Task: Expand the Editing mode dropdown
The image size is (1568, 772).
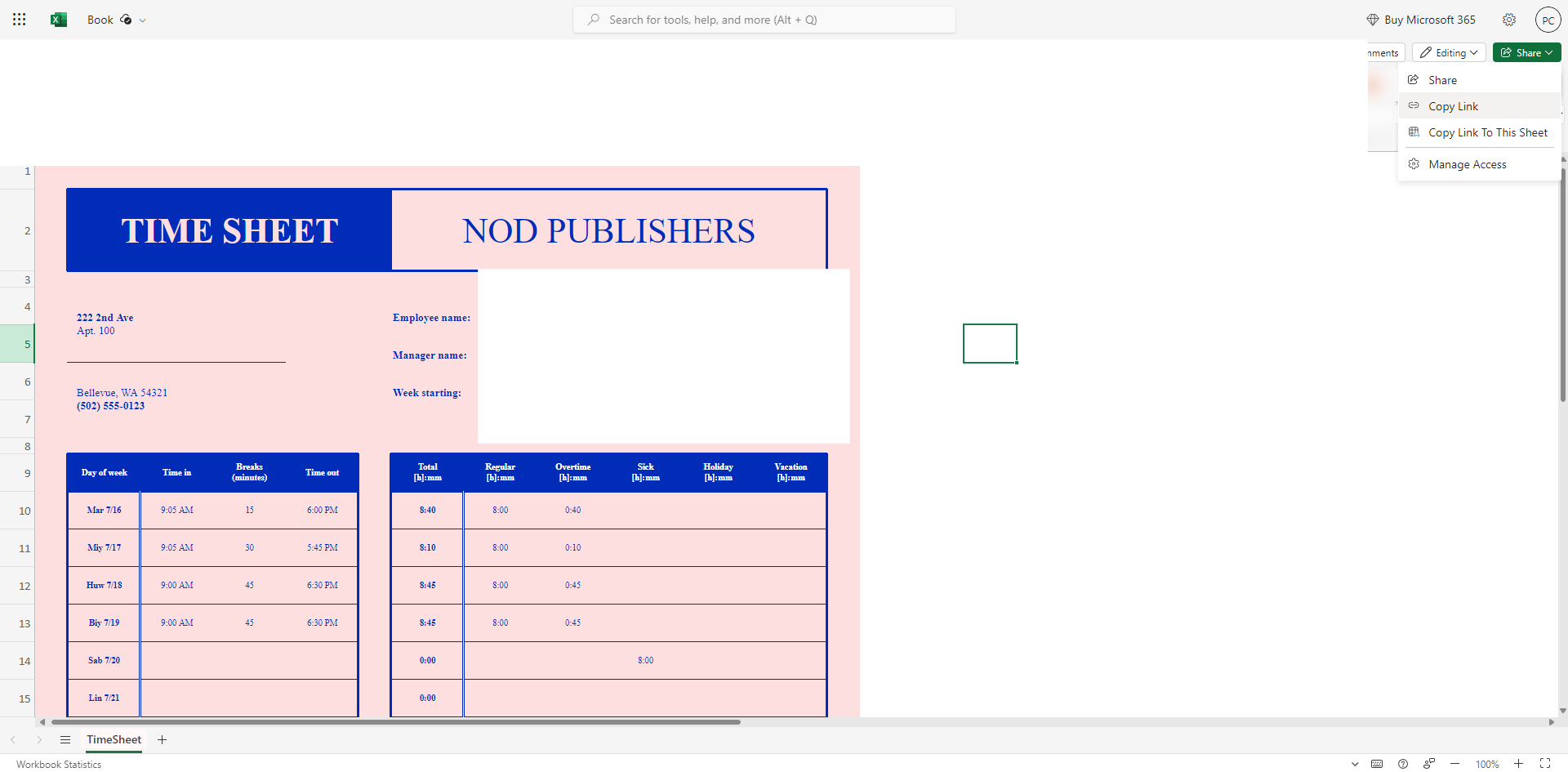Action: tap(1449, 53)
